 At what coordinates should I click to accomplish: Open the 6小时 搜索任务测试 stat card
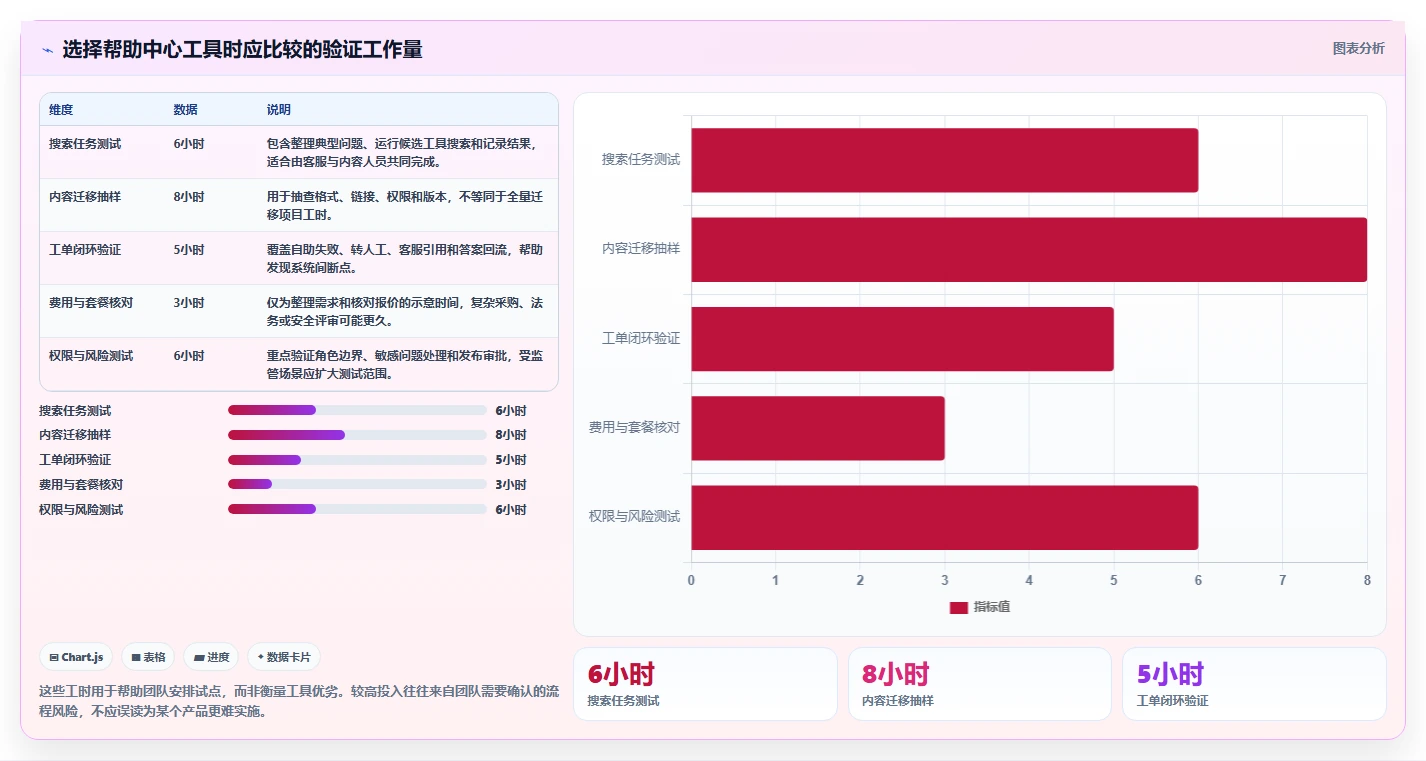[705, 684]
